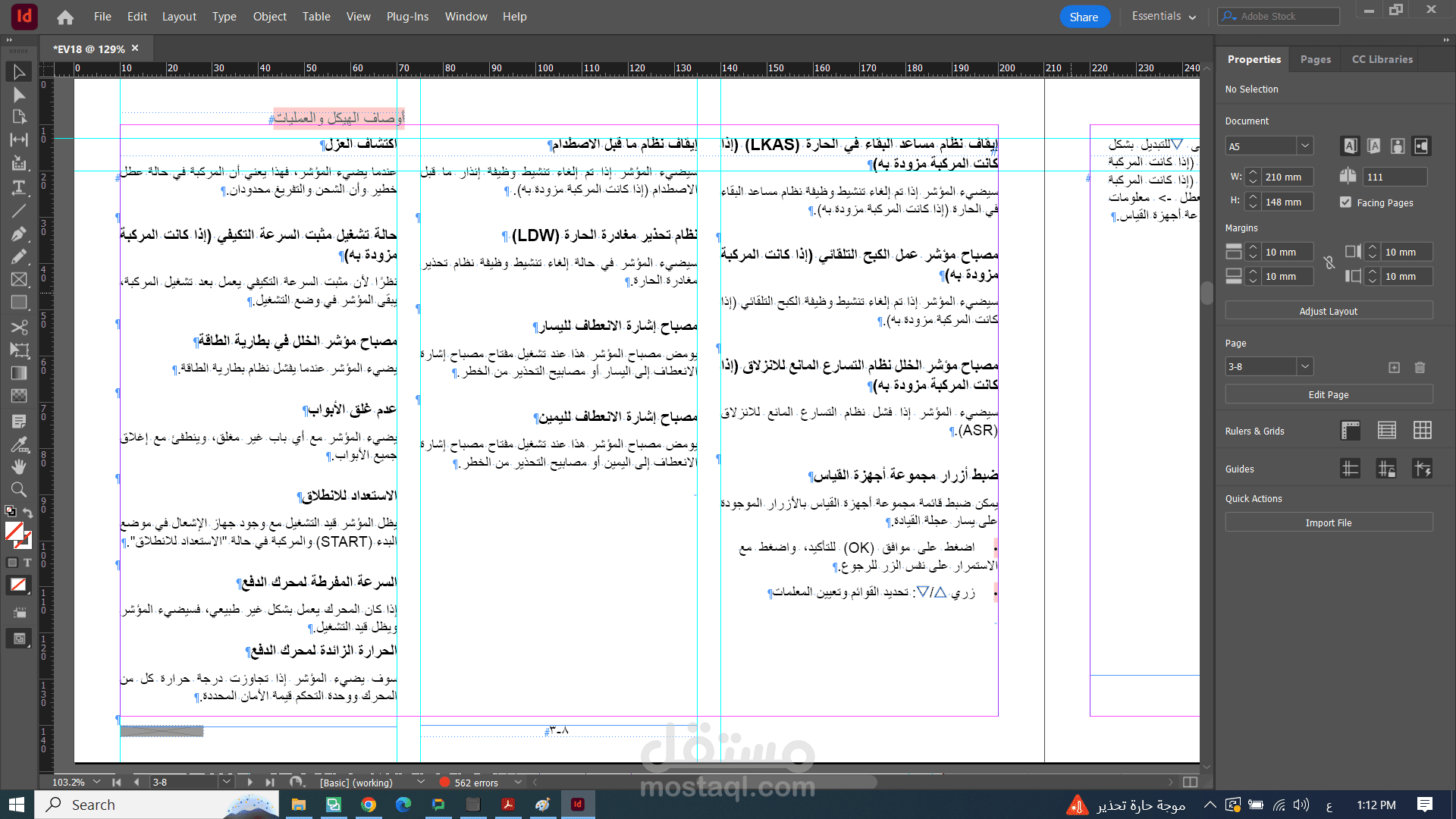The height and width of the screenshot is (819, 1456).
Task: Select the Type tool
Action: point(19,187)
